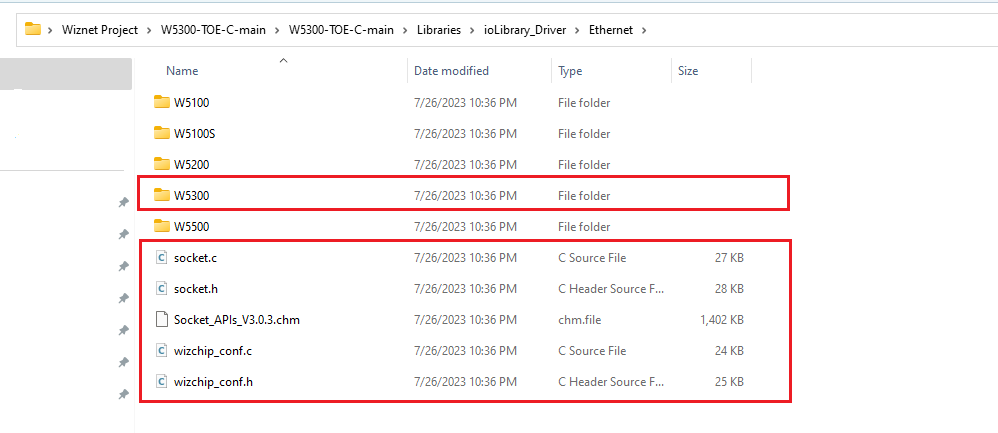Click the wizchip_conf.c file icon
Screen dimensions: 998x433
[162, 351]
